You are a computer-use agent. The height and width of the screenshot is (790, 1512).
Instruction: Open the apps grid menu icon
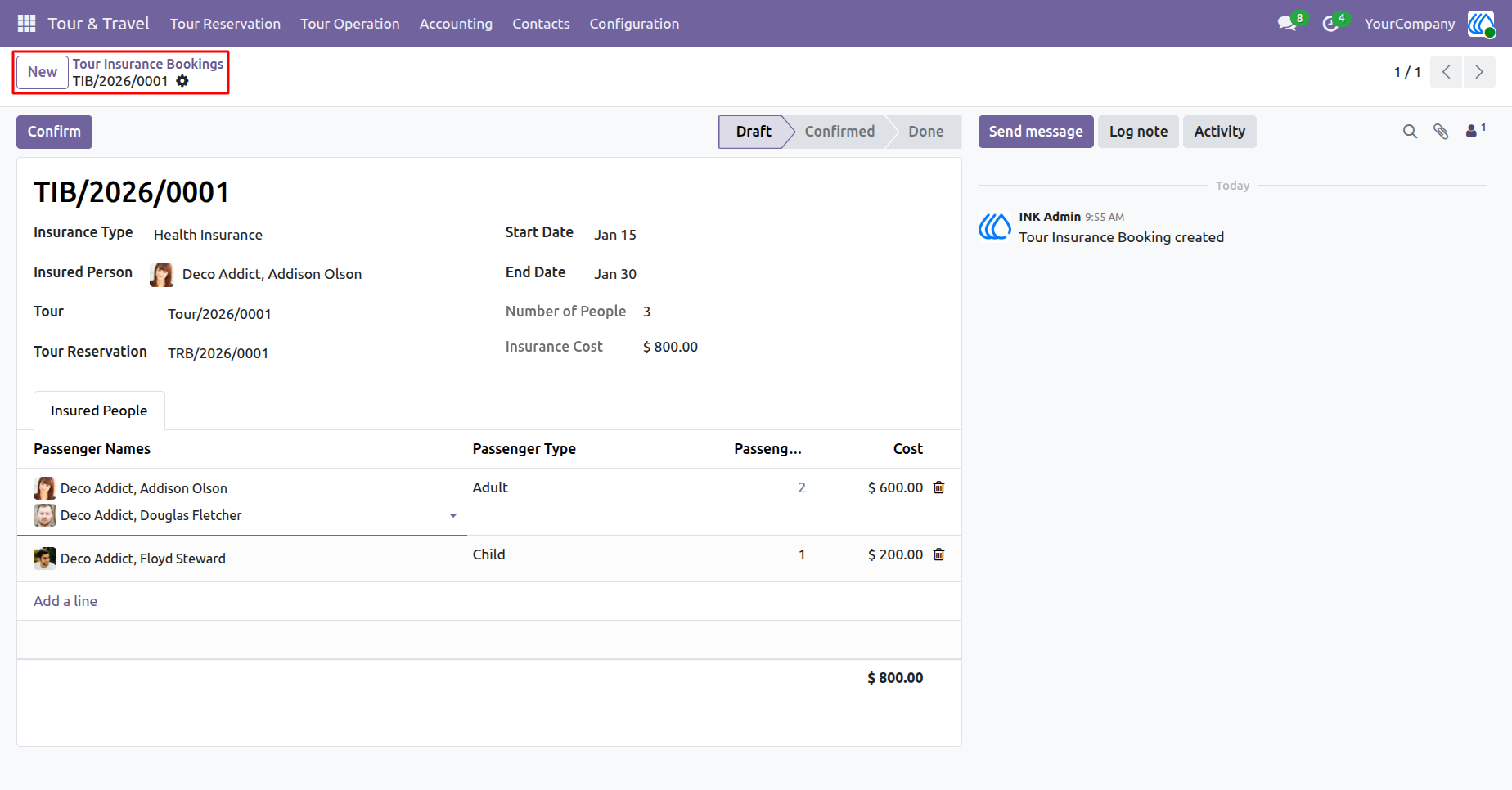26,24
